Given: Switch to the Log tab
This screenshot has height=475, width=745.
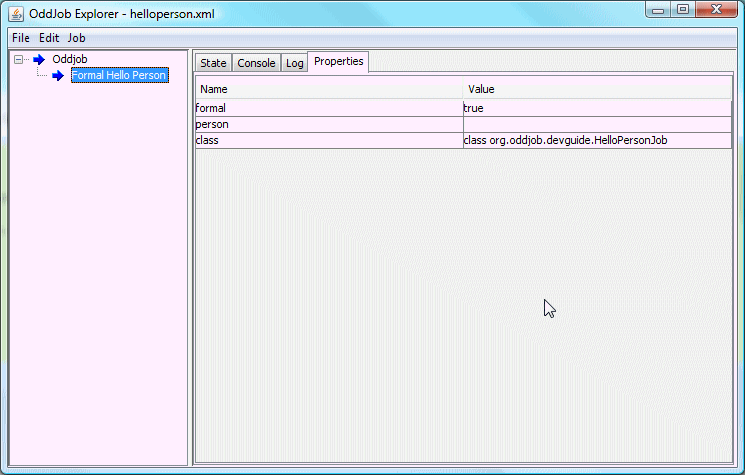Looking at the screenshot, I should (294, 63).
